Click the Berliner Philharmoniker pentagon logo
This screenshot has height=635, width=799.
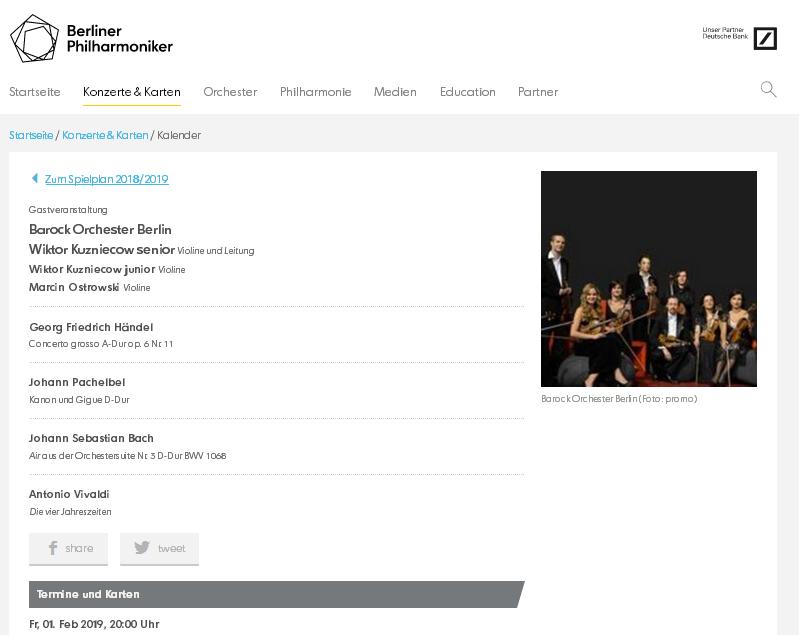[x=34, y=38]
